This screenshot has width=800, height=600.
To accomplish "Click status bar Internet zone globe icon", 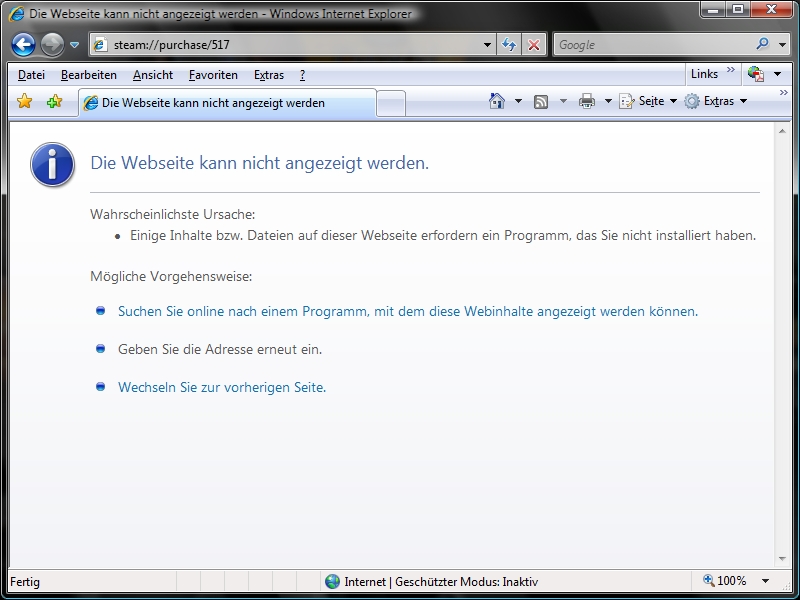I will click(333, 582).
